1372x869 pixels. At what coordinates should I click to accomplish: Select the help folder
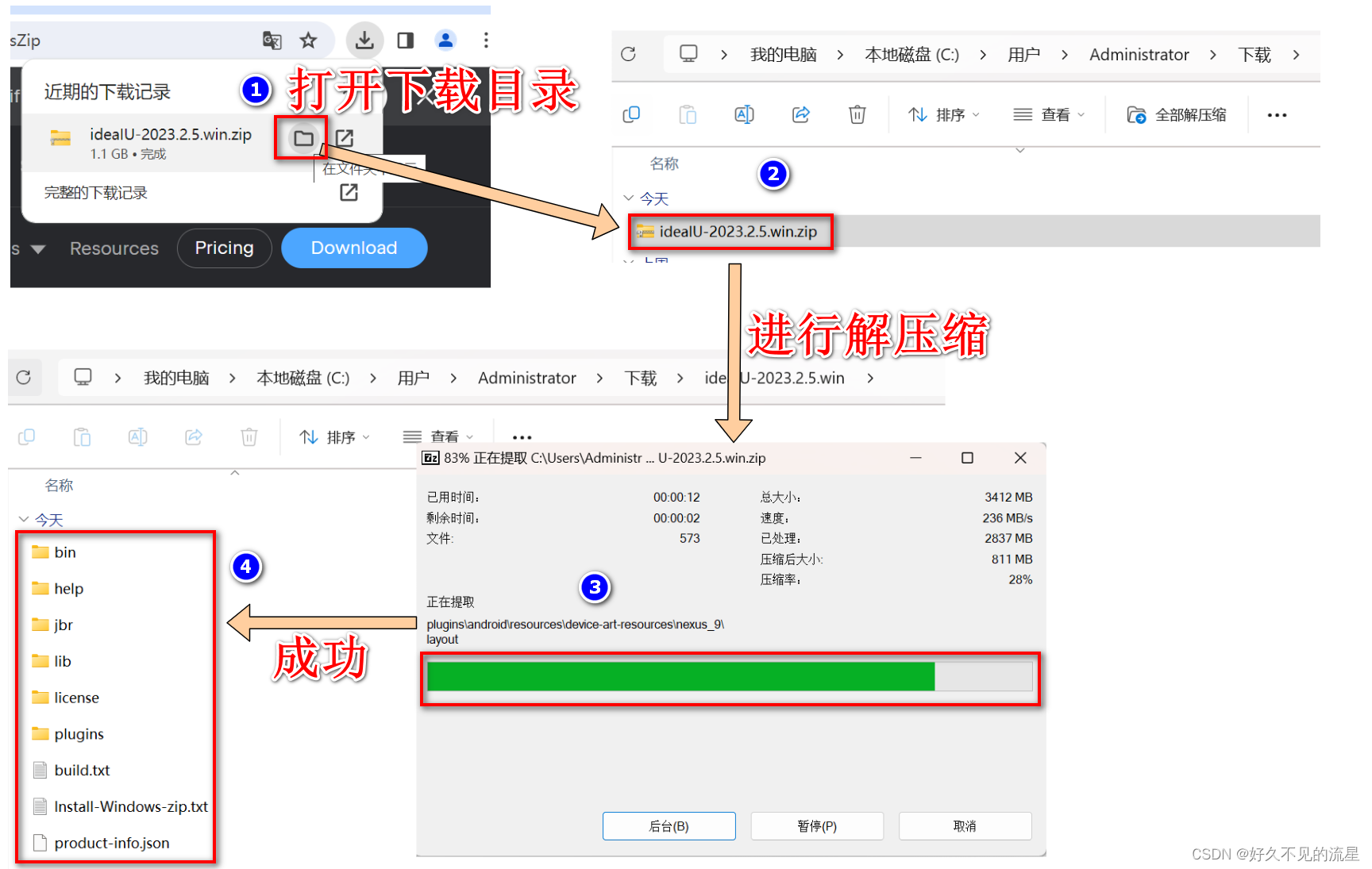57,589
